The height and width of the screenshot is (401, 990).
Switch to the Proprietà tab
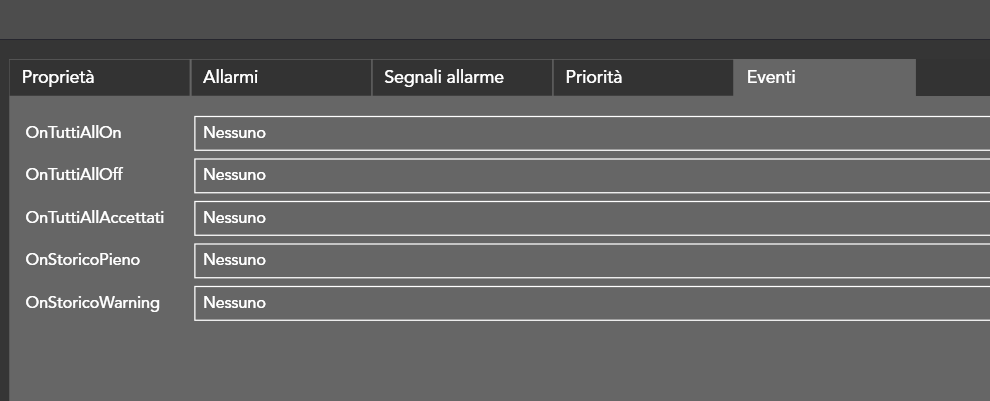tap(100, 78)
